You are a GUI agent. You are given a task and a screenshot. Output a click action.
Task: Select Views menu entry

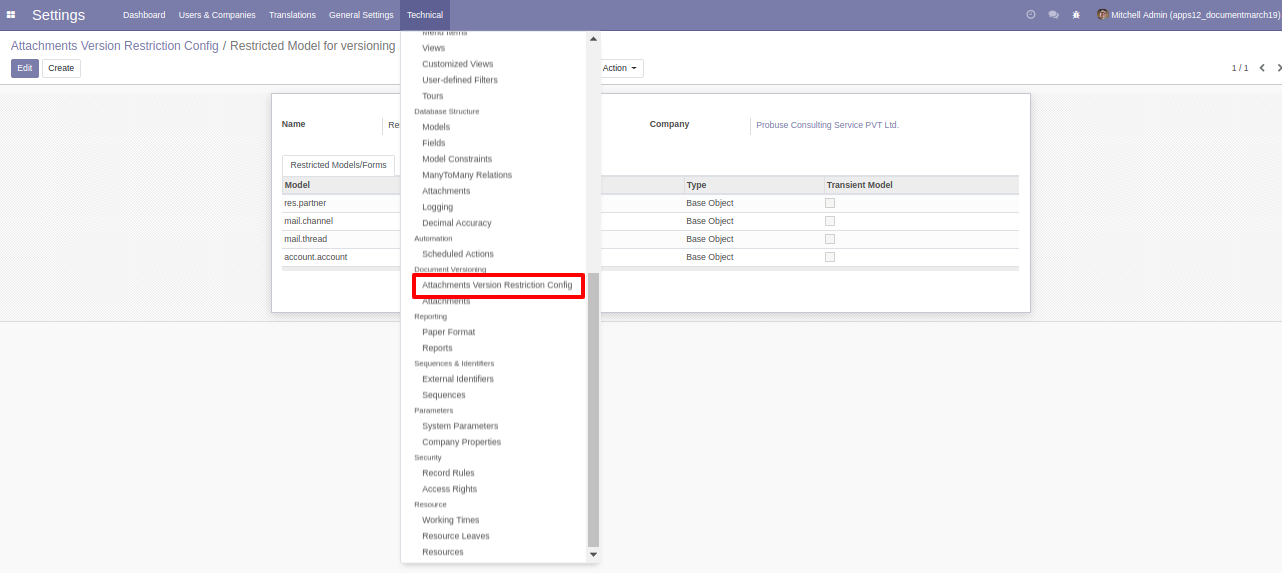(434, 48)
